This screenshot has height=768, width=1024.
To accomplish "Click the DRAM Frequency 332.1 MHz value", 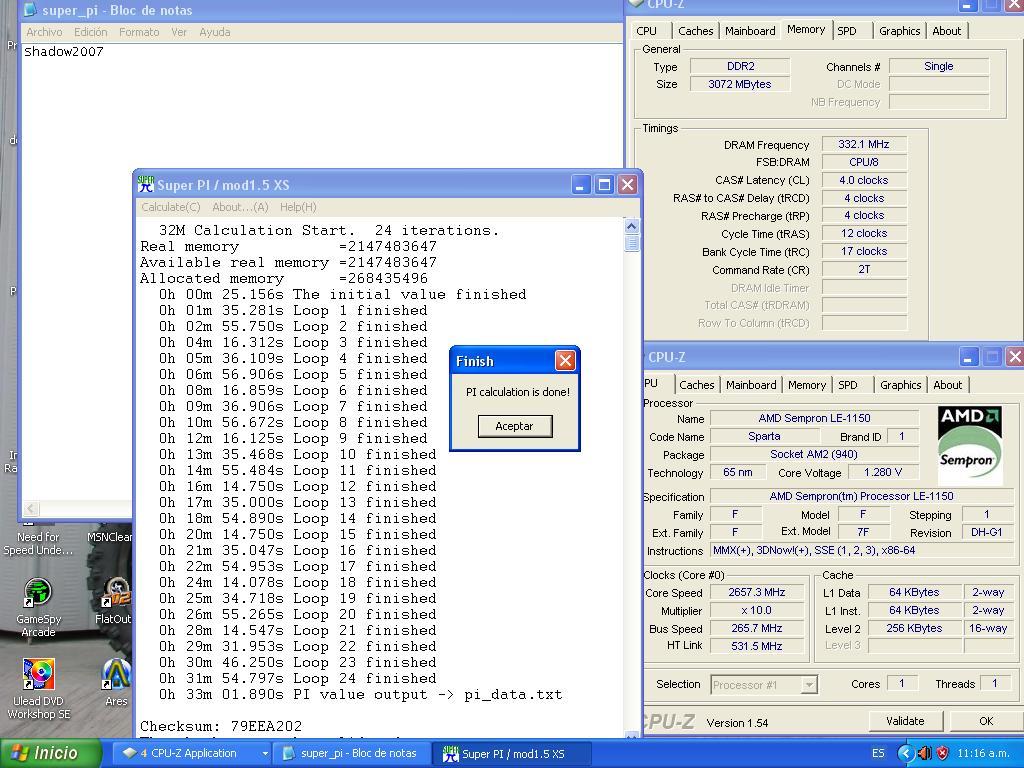I will 864,144.
